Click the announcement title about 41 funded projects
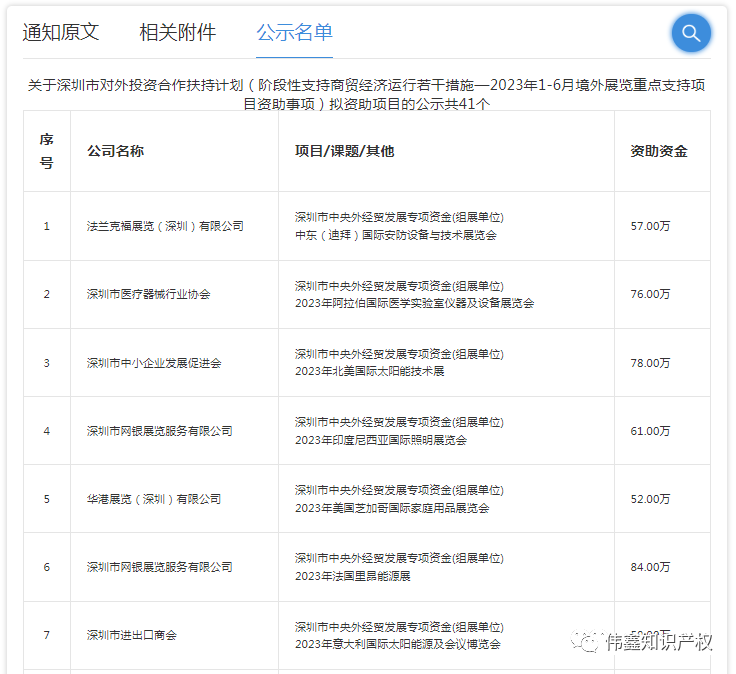 tap(367, 94)
